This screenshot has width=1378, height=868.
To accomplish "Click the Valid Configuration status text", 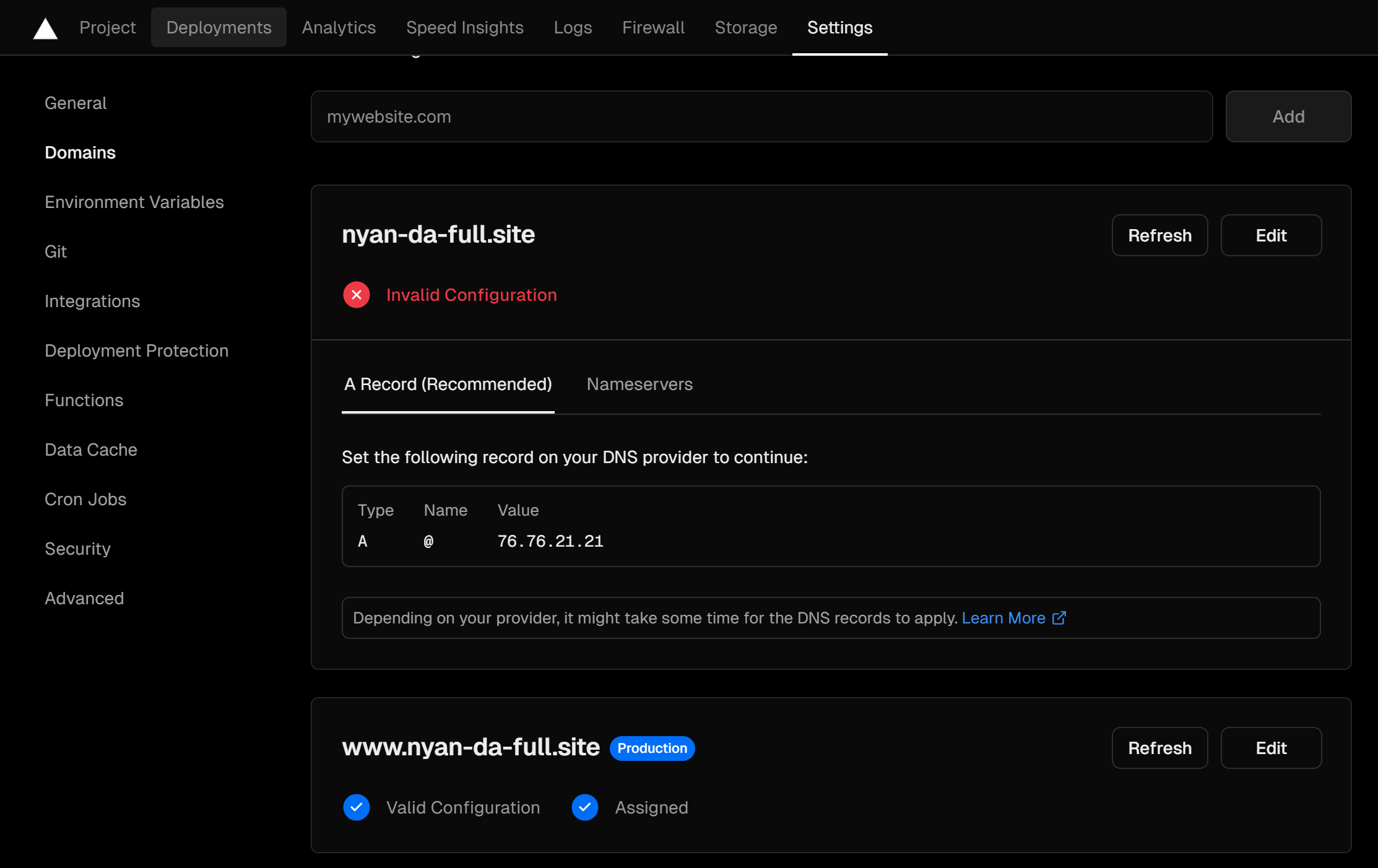I will pos(463,807).
